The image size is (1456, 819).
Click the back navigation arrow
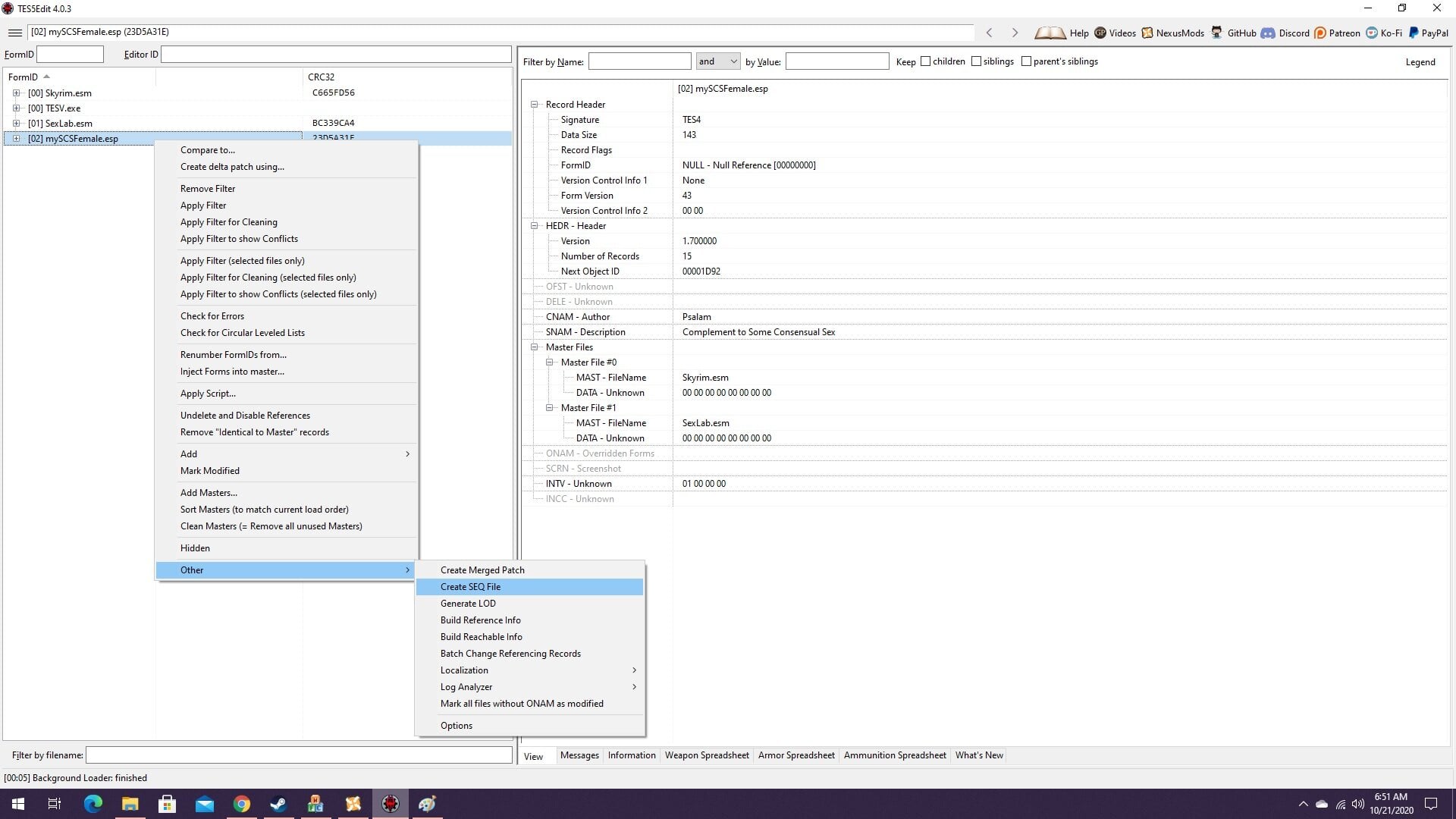(x=990, y=33)
